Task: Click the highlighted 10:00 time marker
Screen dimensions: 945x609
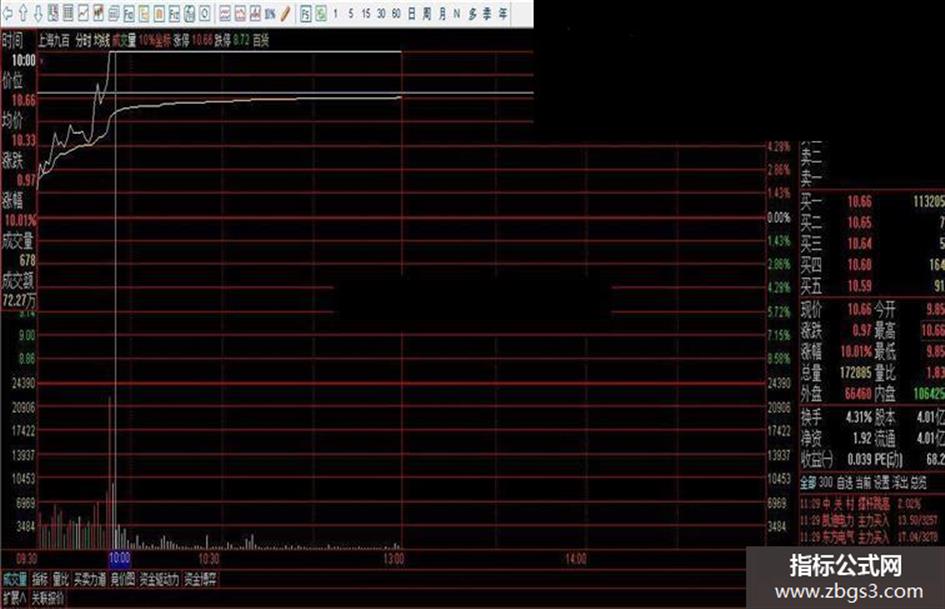Action: point(119,558)
